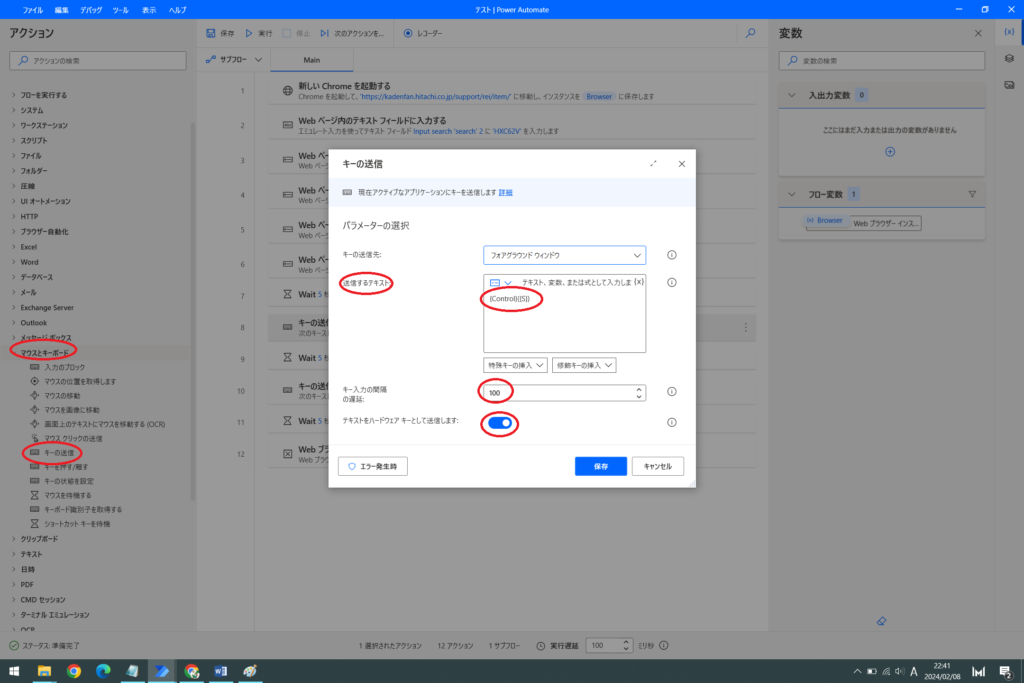The height and width of the screenshot is (683, 1024).
Task: Open the 修飾キーの挿入 dropdown
Action: pos(584,366)
